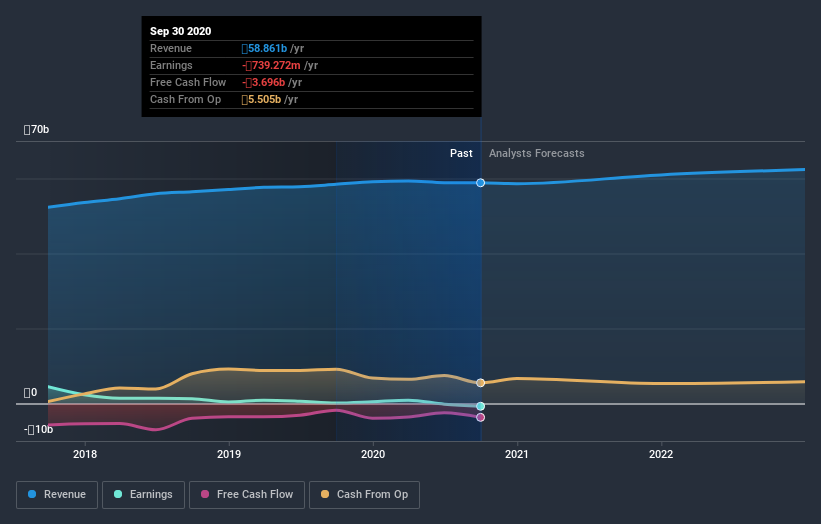The image size is (821, 524).
Task: Click the -3.696b free cash flow value
Action: tap(263, 82)
